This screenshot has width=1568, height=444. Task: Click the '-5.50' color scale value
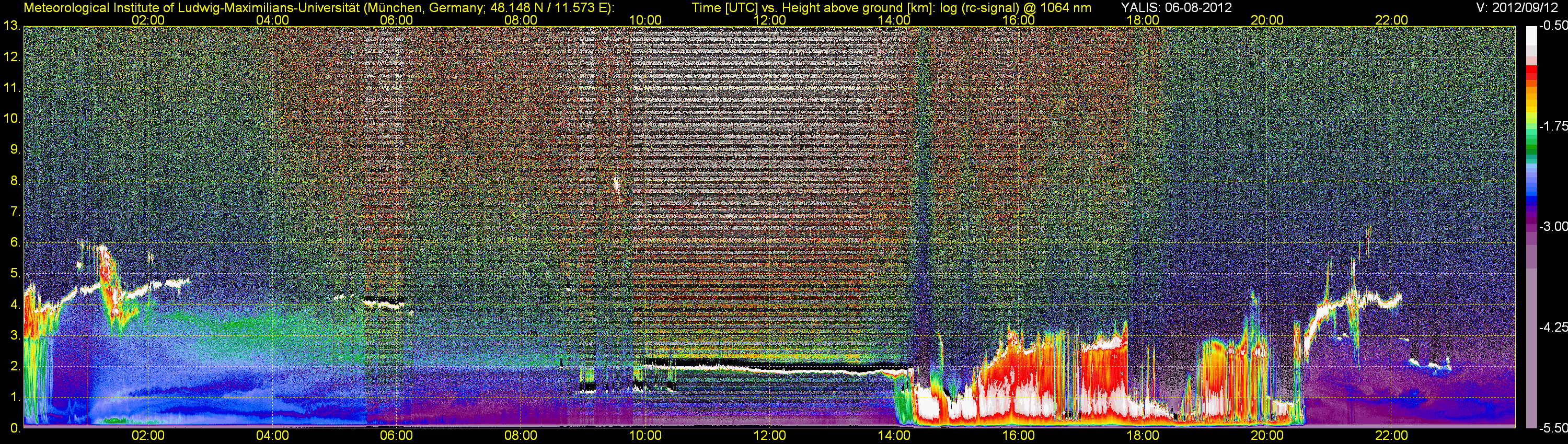coord(1553,428)
